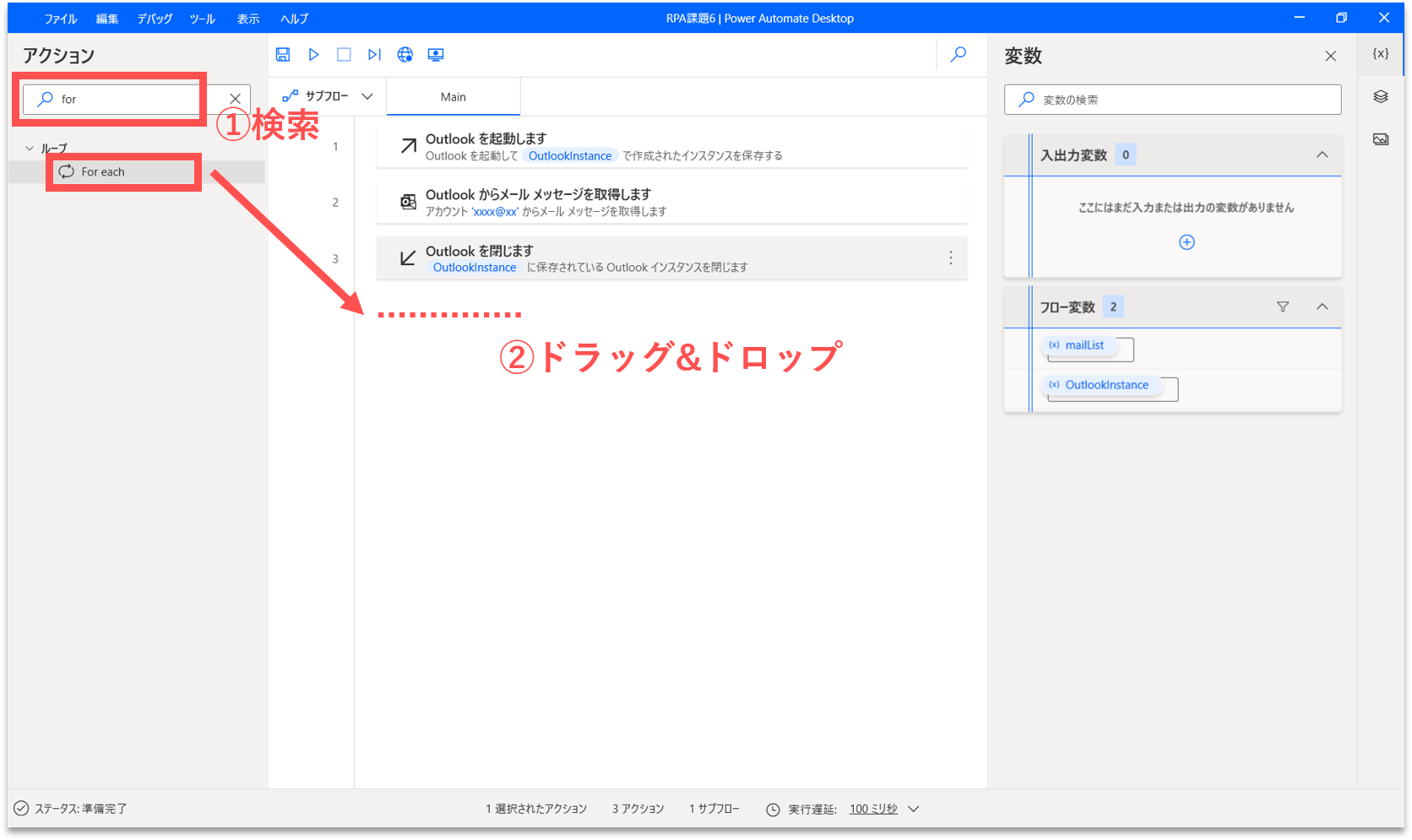Screen dimensions: 1412x840
Task: Select the Main subflow tab
Action: 453,97
